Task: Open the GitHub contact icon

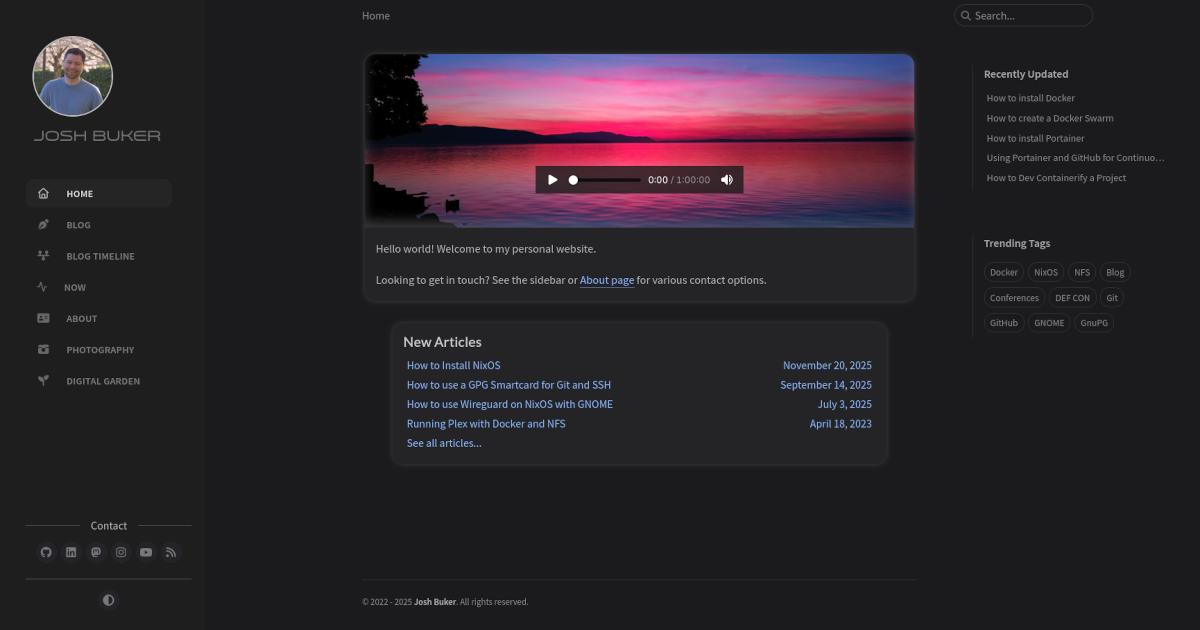Action: (x=46, y=552)
